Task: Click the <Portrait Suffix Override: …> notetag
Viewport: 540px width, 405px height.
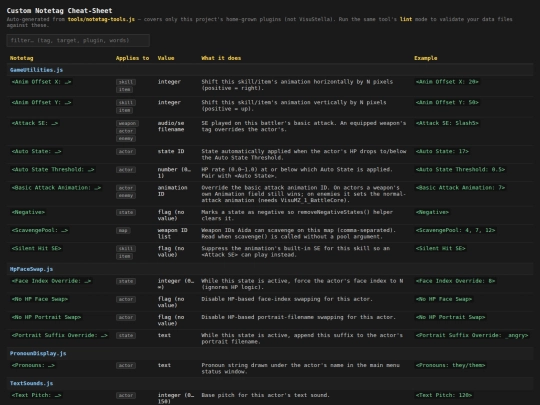Action: click(60, 335)
